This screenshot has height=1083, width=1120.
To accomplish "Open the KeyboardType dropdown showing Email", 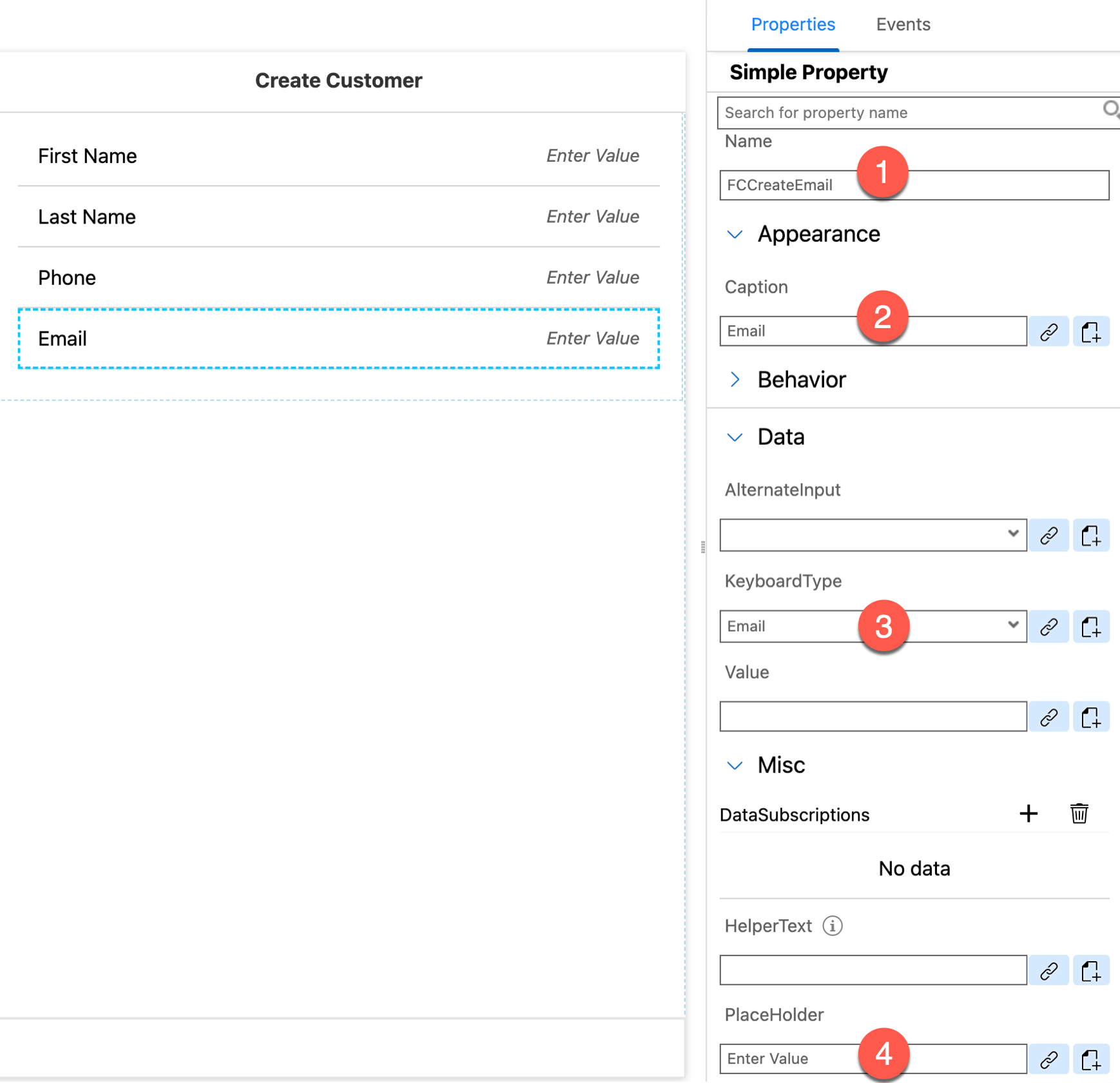I will 873,626.
